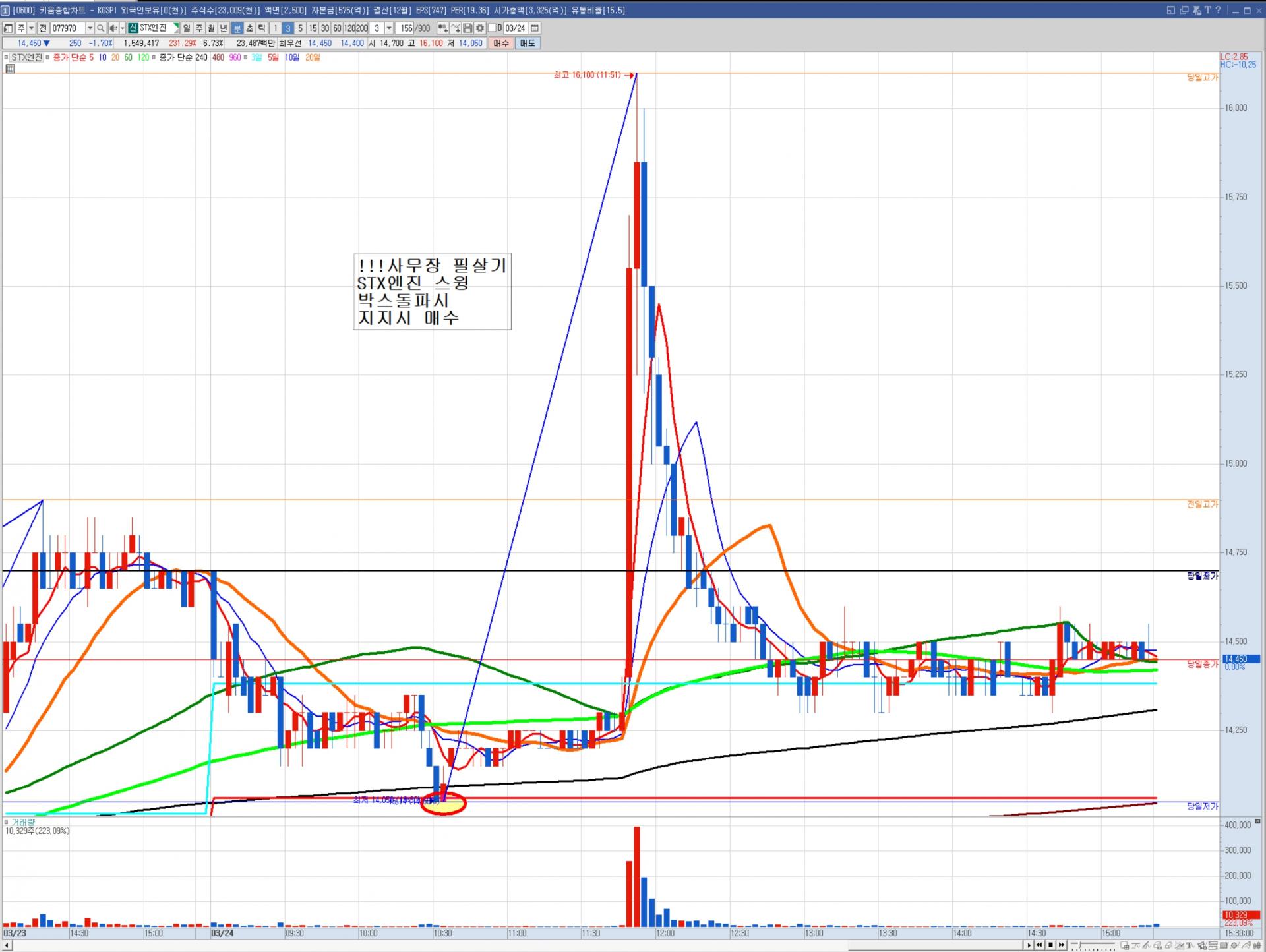
Task: Select the 60 minute interval tab
Action: coord(337,28)
